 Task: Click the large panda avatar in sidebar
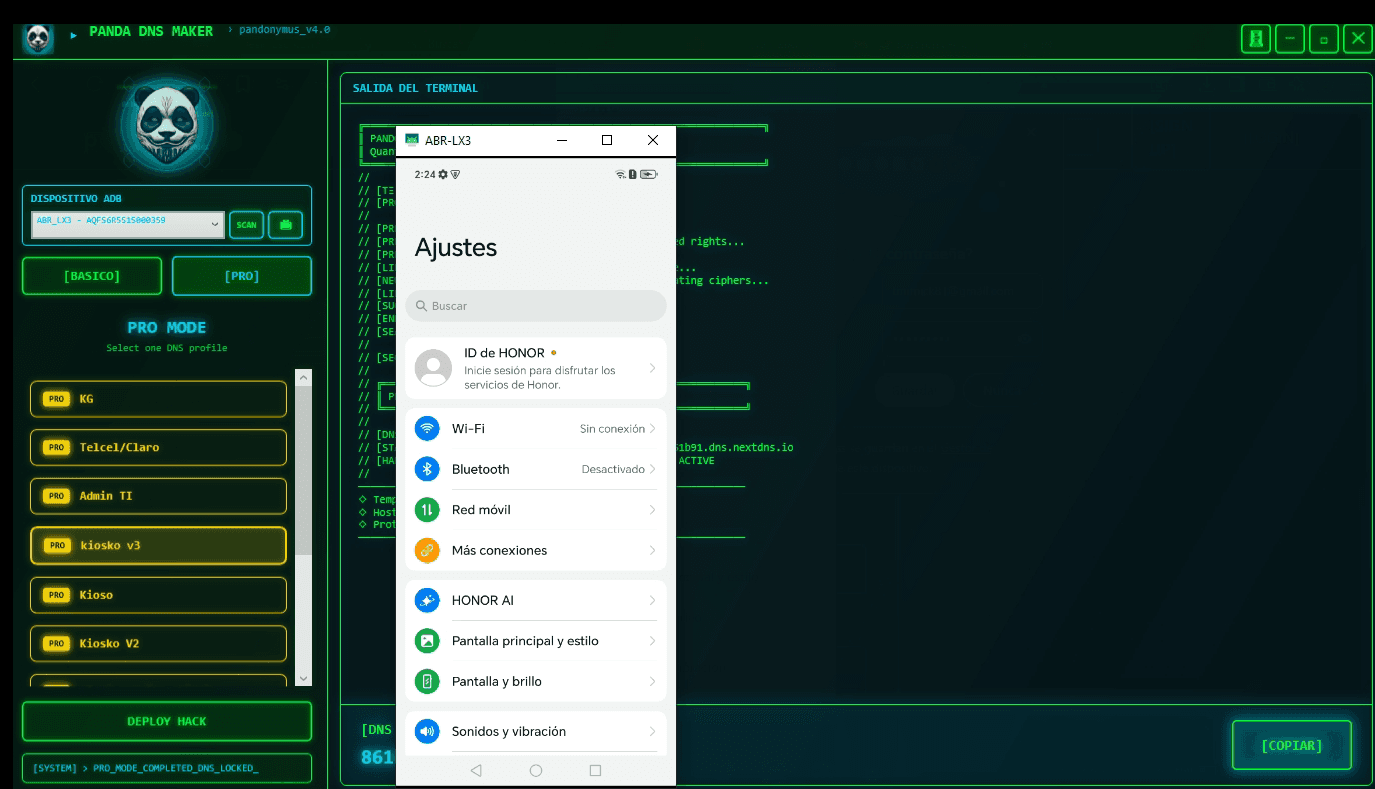tap(167, 122)
